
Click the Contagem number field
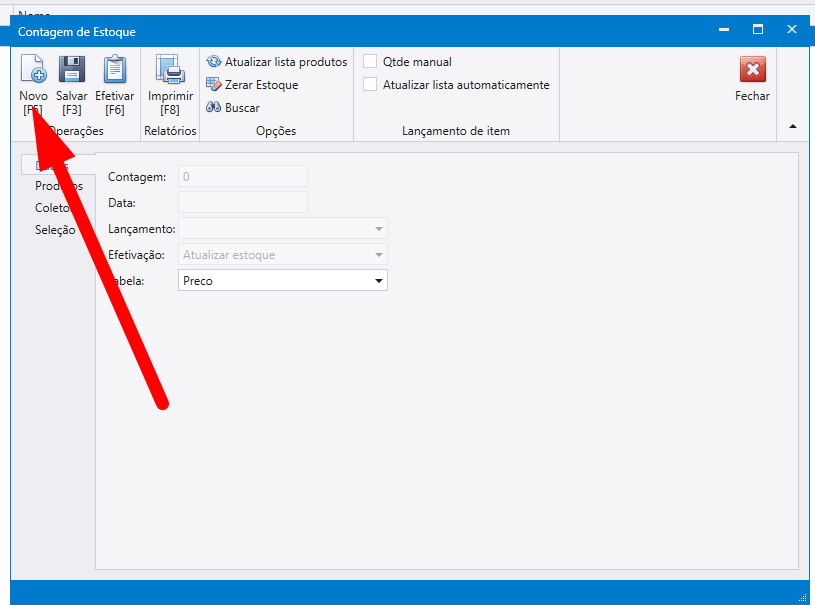point(242,177)
